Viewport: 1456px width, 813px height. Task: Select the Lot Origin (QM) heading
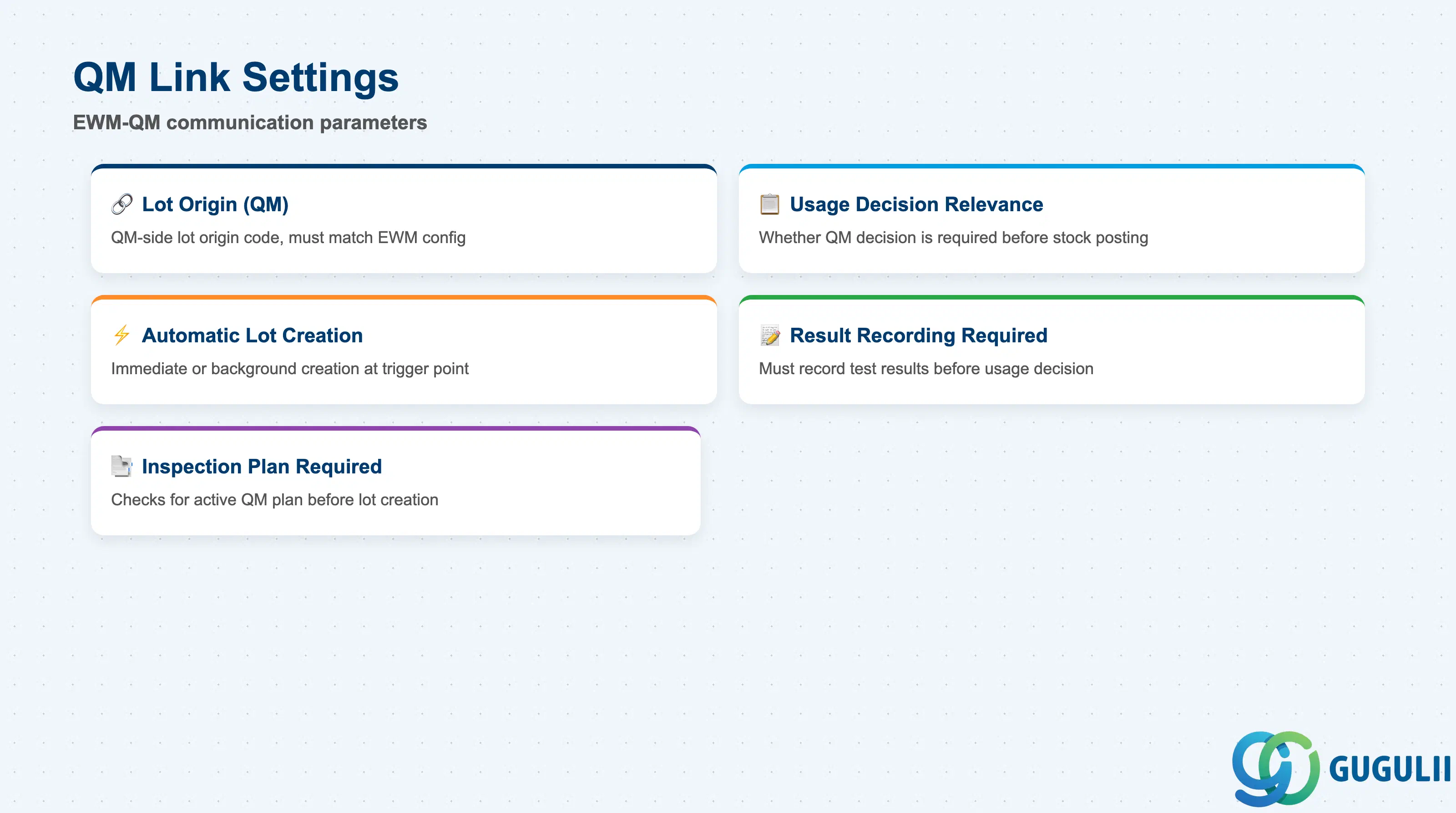pyautogui.click(x=215, y=204)
